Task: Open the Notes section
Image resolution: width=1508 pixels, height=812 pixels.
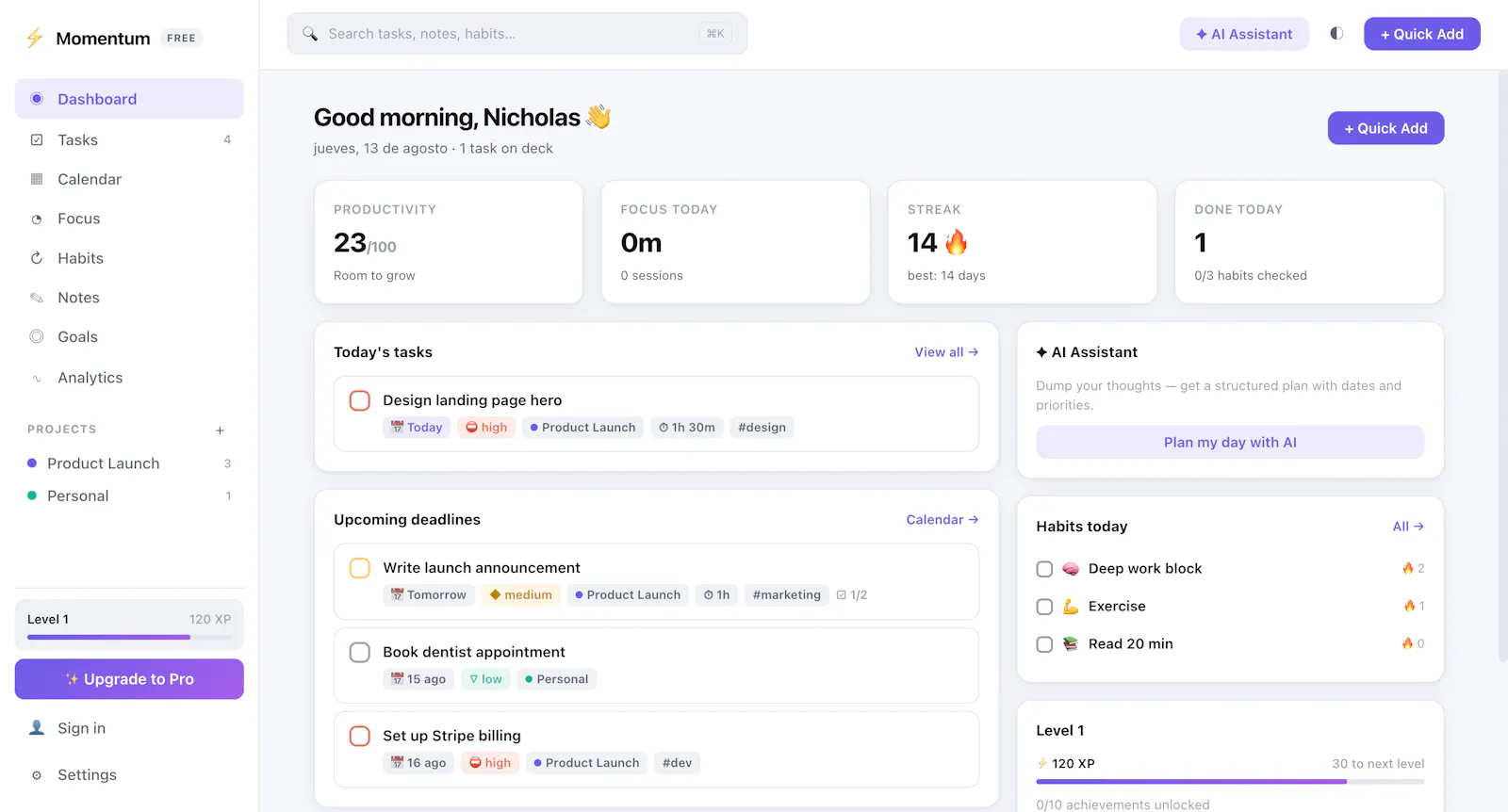Action: tap(129, 298)
